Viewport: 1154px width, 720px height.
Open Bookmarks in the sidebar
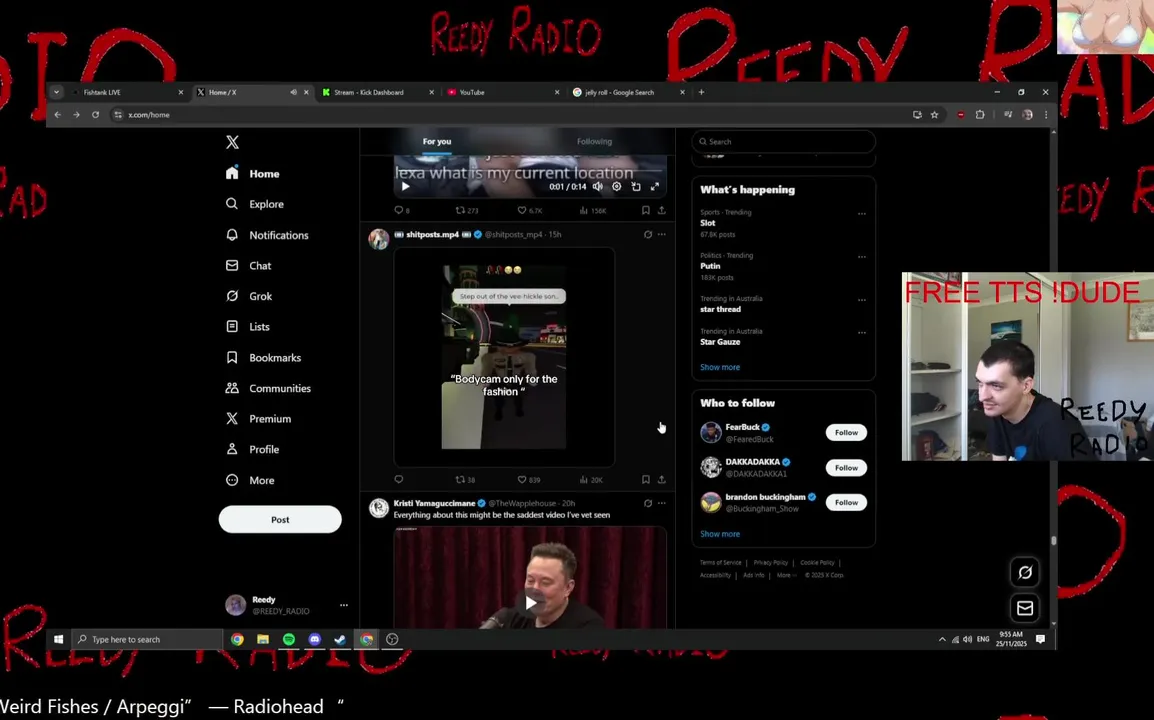pos(263,357)
